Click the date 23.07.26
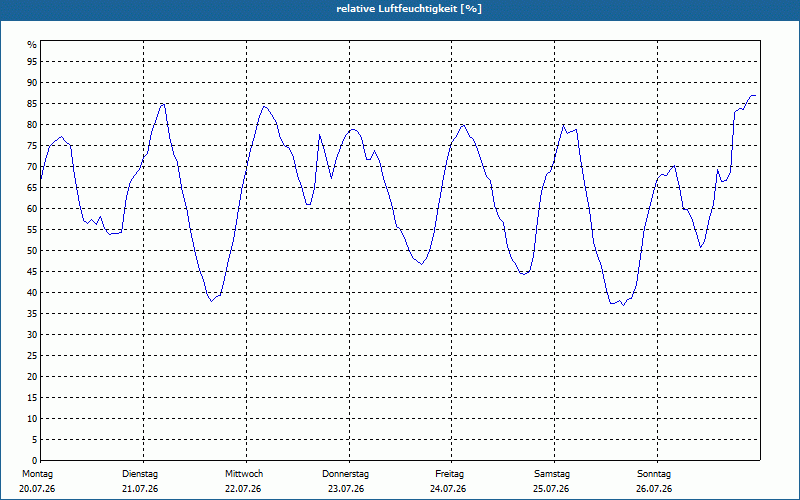800x500 pixels. 346,489
